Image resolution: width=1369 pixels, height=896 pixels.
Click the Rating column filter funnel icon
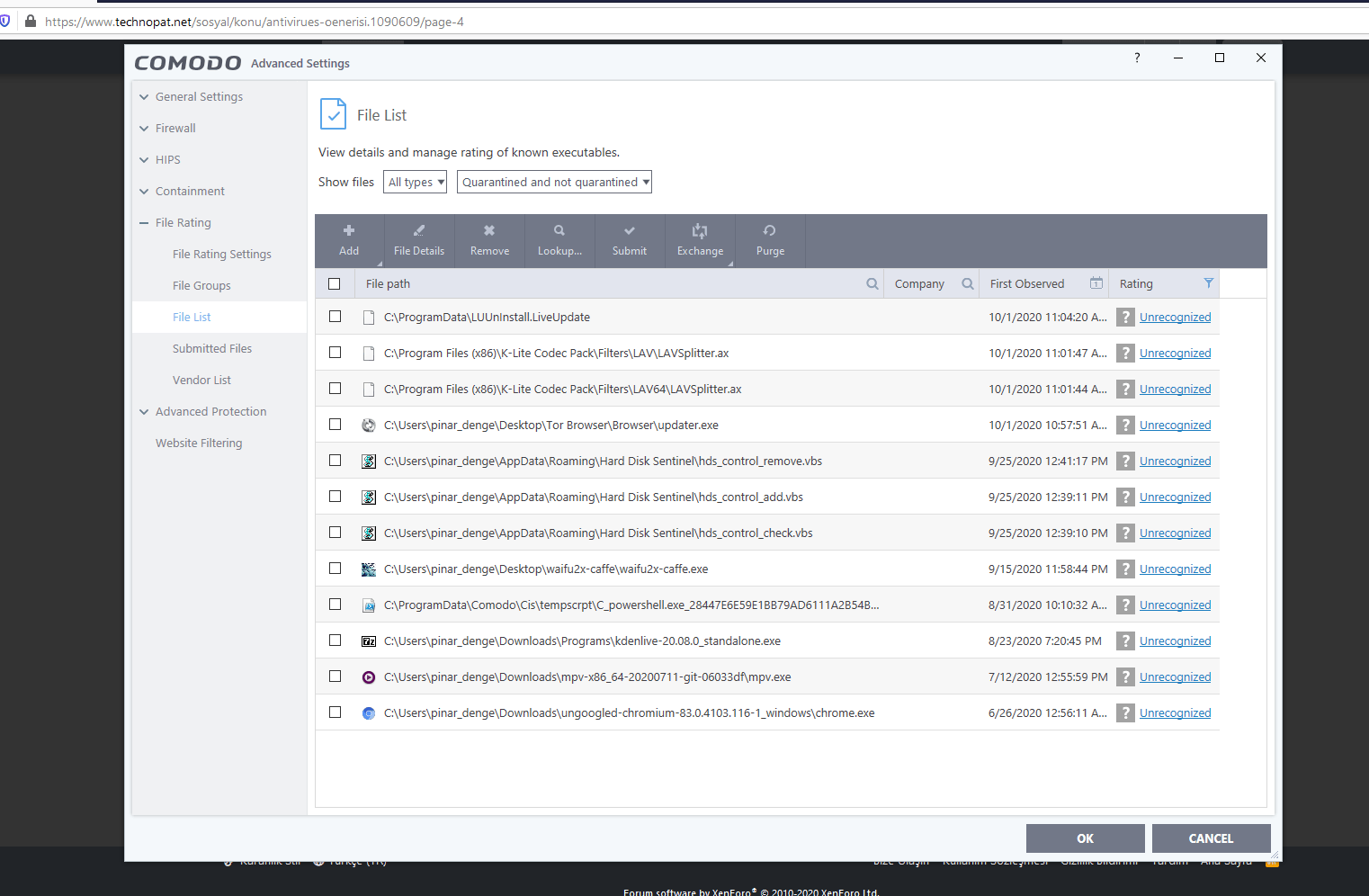point(1208,283)
